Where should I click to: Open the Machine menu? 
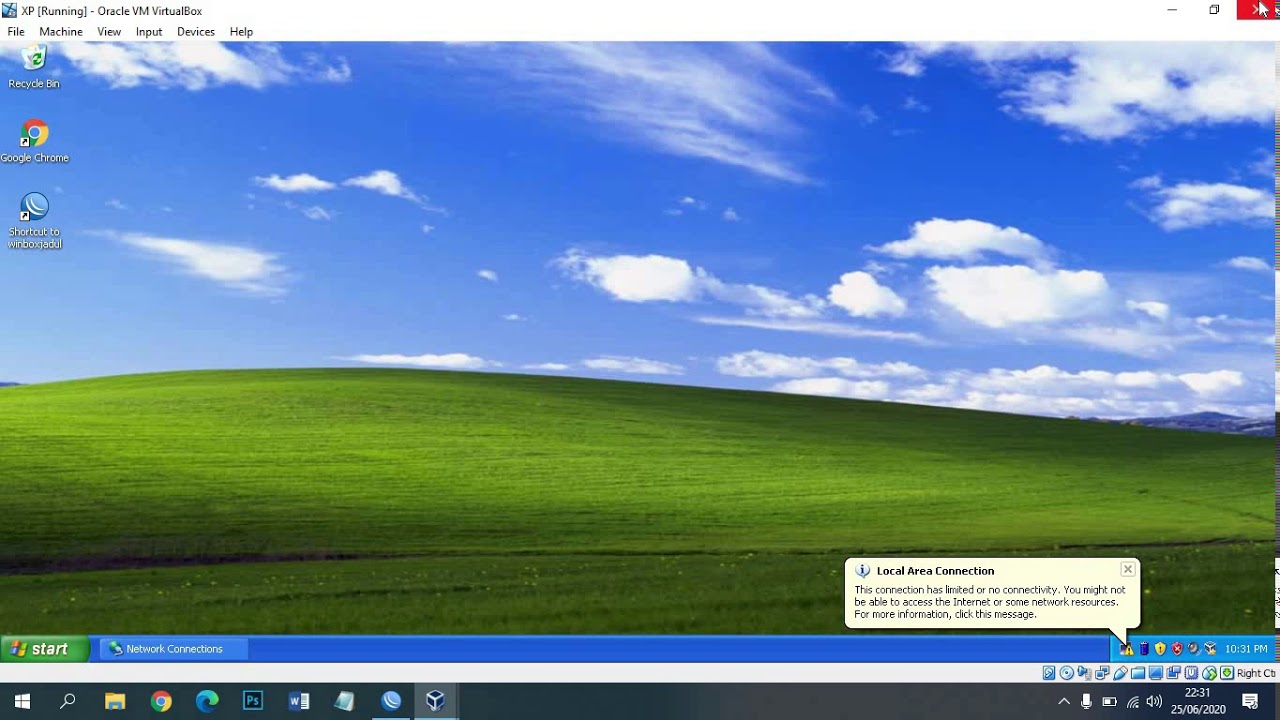click(61, 32)
